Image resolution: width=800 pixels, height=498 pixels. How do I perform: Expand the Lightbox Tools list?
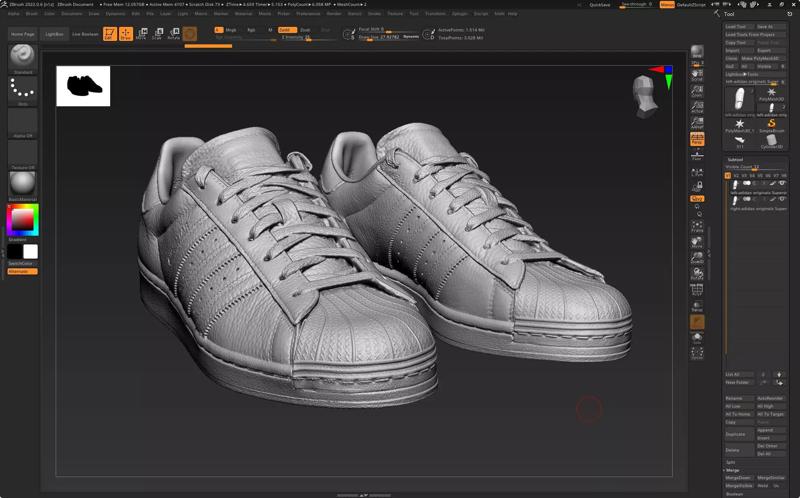[742, 74]
